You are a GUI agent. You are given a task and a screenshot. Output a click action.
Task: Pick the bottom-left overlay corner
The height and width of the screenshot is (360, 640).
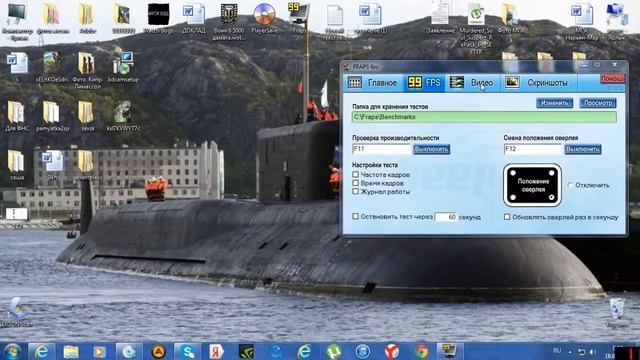[x=513, y=198]
